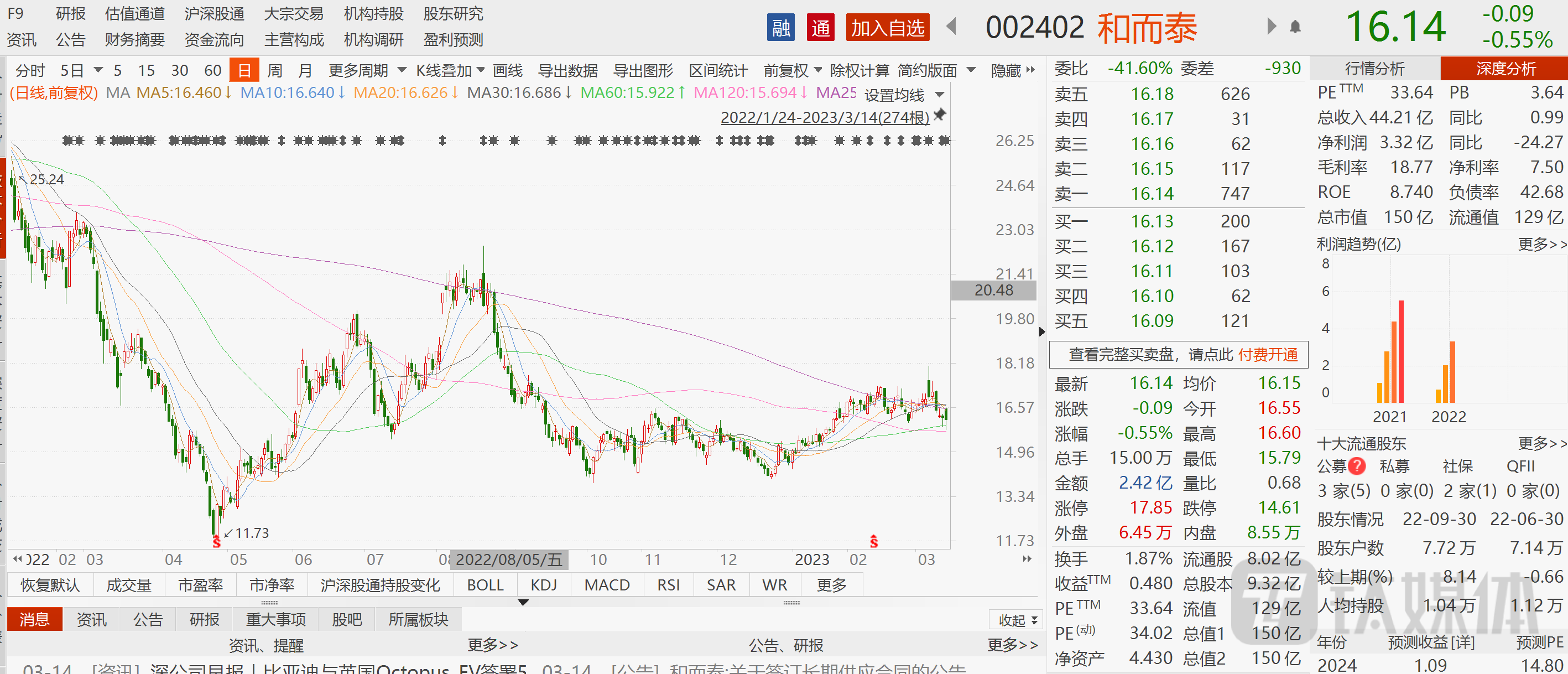Click the pin icon beside date range
The image size is (1568, 674).
click(x=940, y=115)
